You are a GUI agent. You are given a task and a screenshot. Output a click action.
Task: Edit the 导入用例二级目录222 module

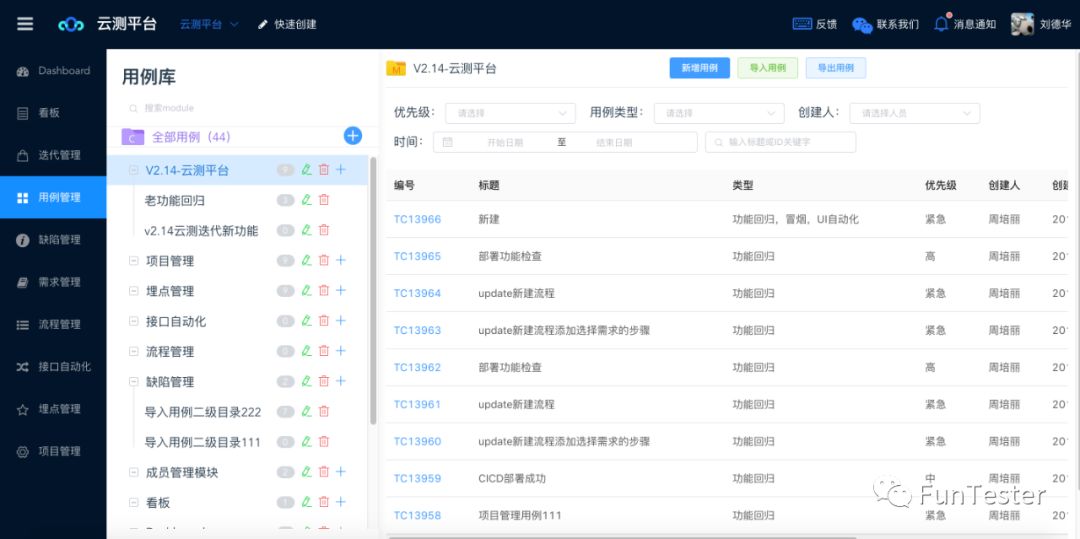(307, 412)
